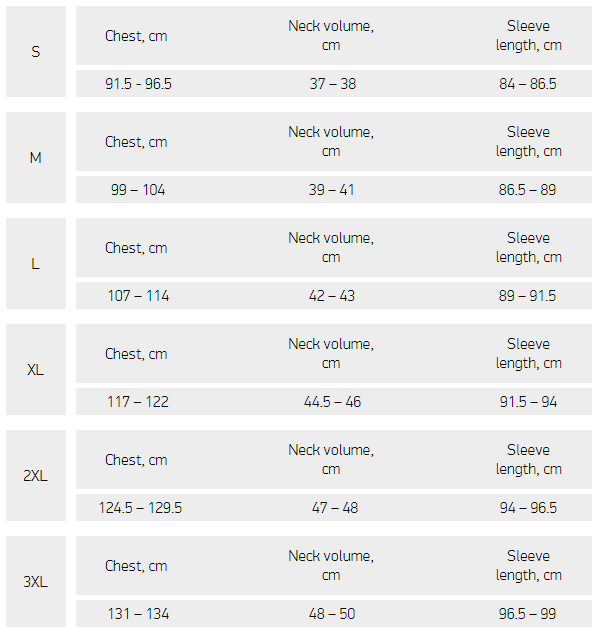The height and width of the screenshot is (634, 599).
Task: Click neck volume value 42 – 43
Action: [x=332, y=296]
